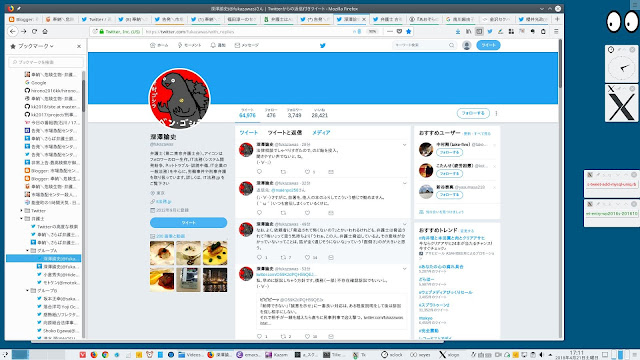Open the emacs entry in the taskbar
Image resolution: width=640 pixels, height=360 pixels.
[248, 355]
